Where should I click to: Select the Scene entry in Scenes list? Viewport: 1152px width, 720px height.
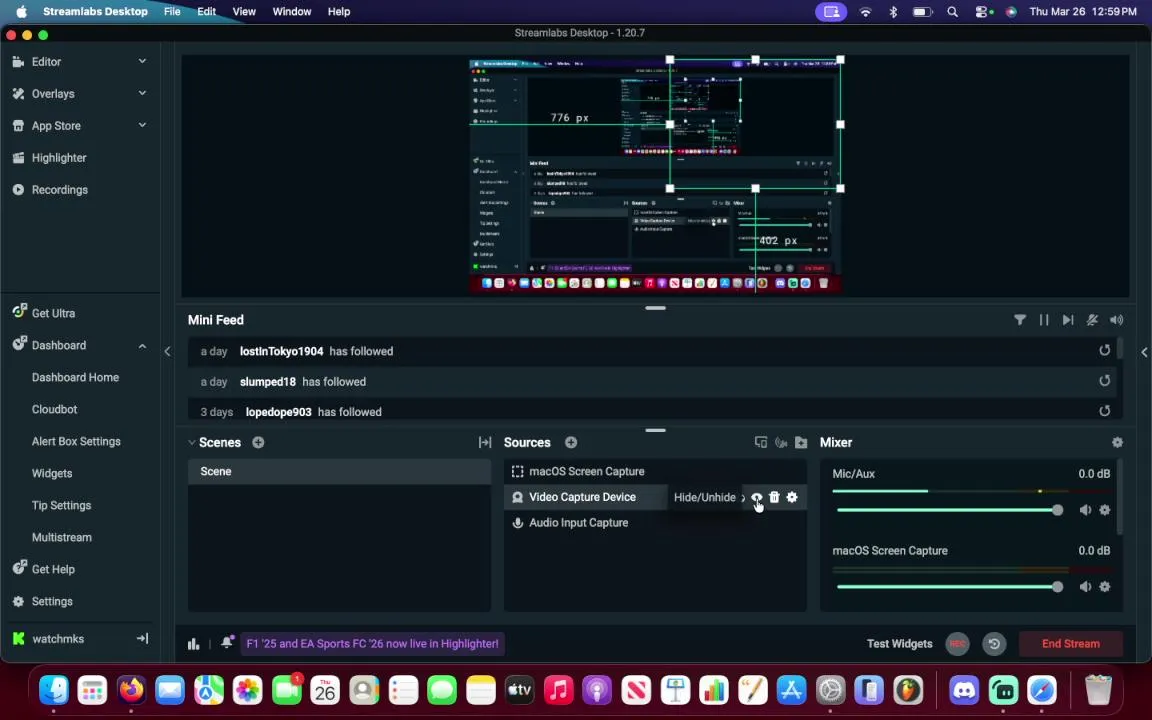(x=339, y=472)
